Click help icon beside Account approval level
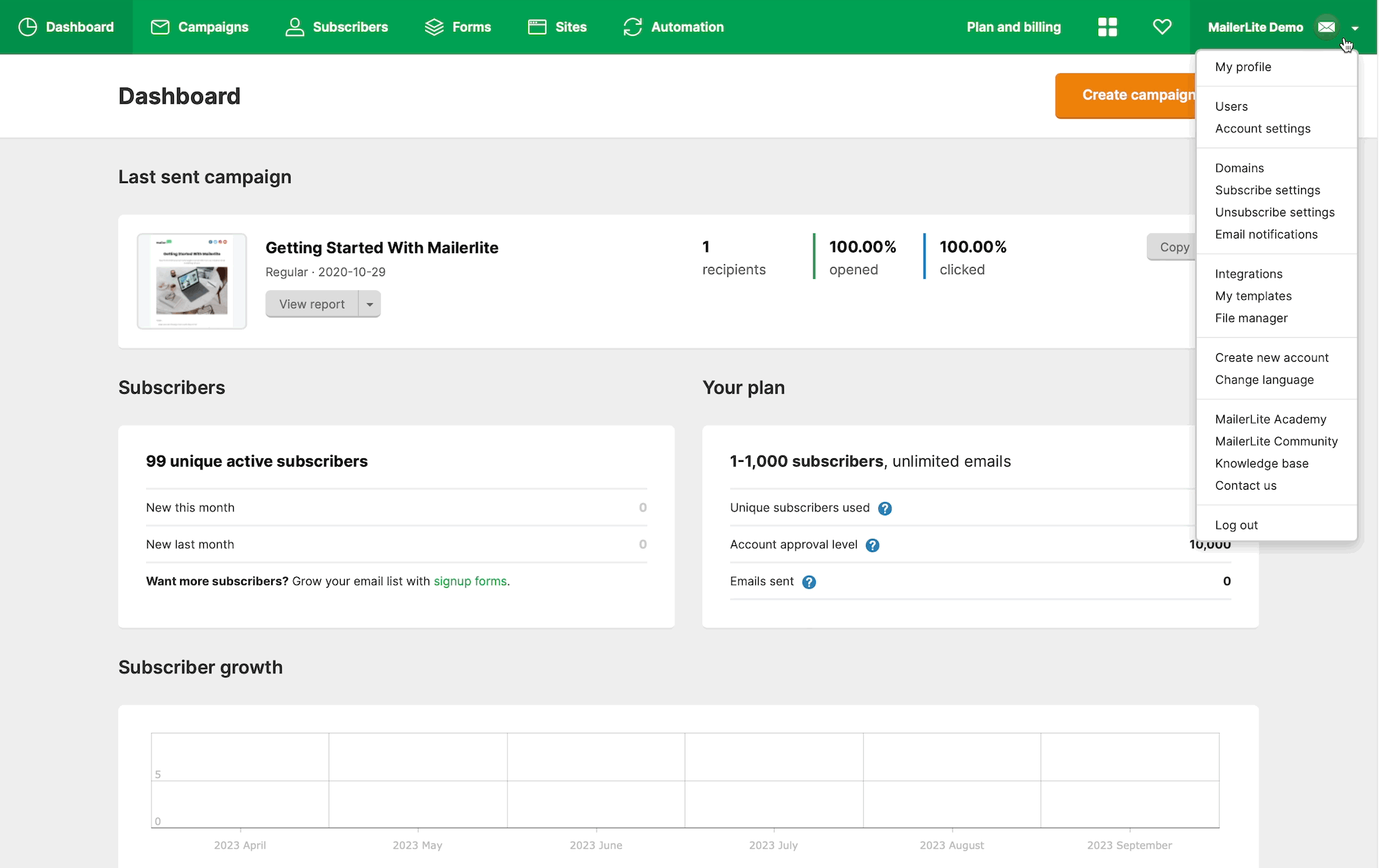1379x868 pixels. (x=872, y=545)
